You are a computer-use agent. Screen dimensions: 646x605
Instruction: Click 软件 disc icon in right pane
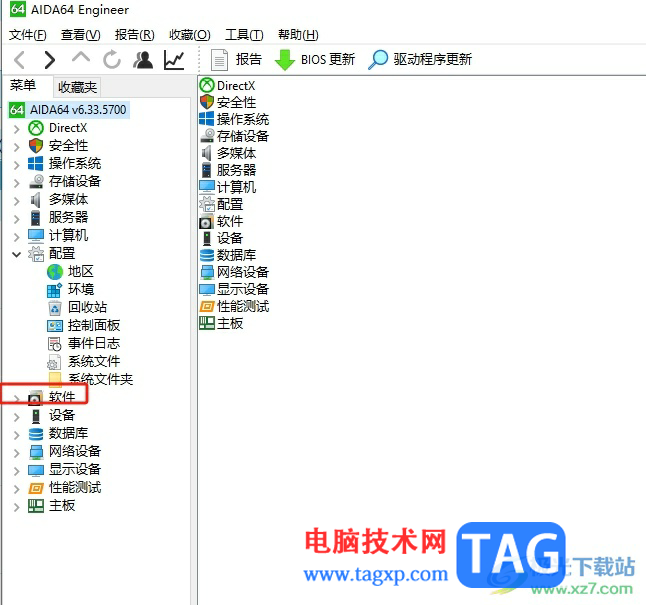207,221
